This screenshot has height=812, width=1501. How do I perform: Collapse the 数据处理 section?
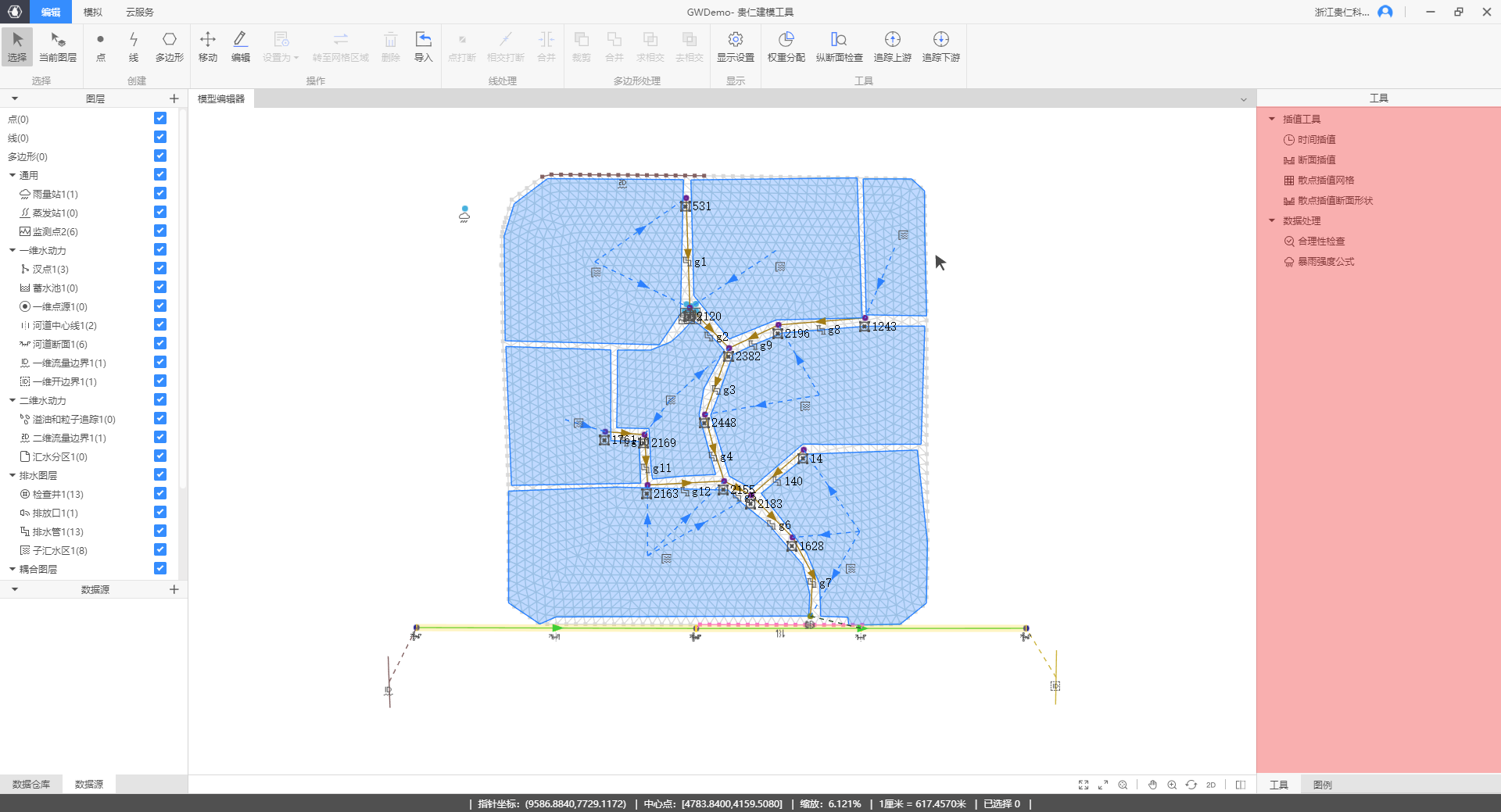pos(1272,220)
